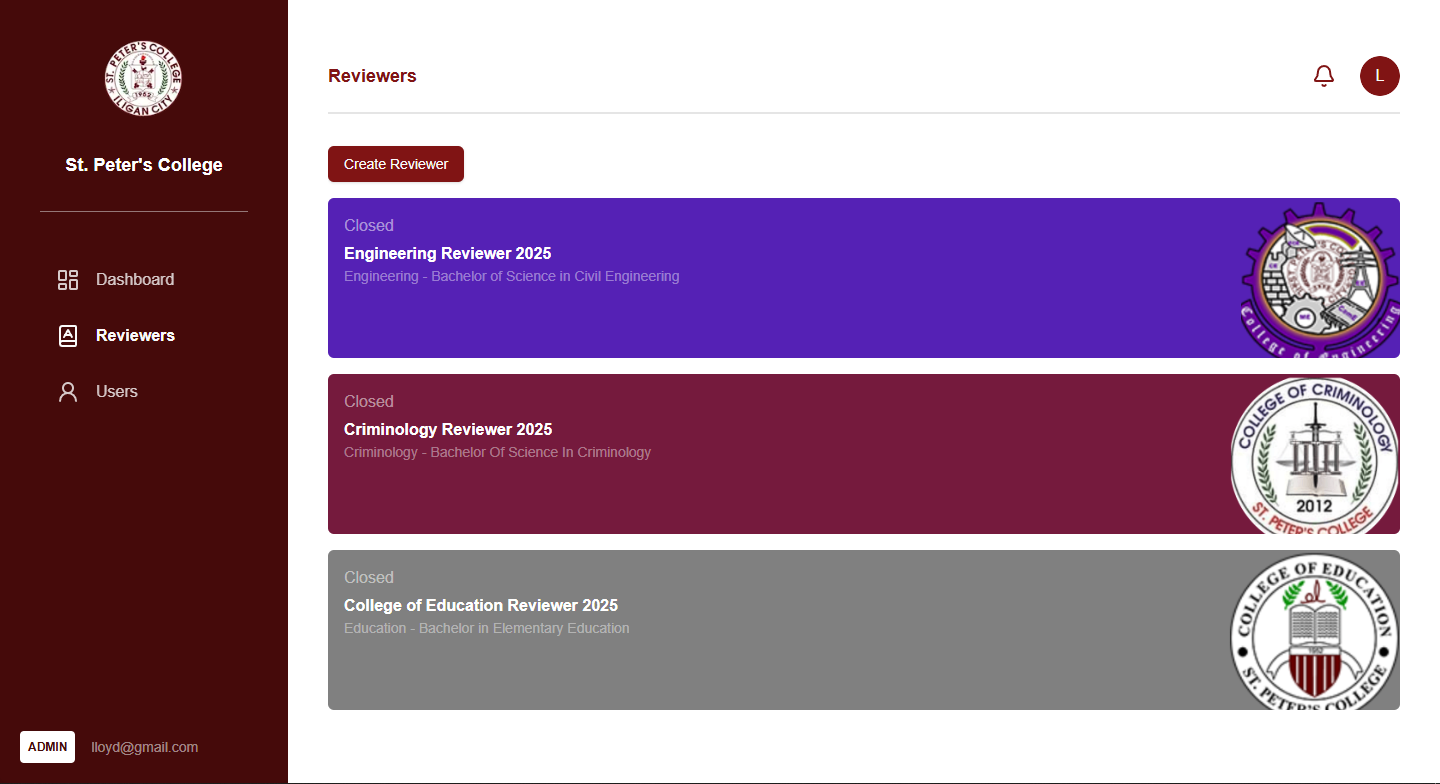Click Closed status on Criminology Reviewer card
This screenshot has height=784, width=1440.
(369, 402)
